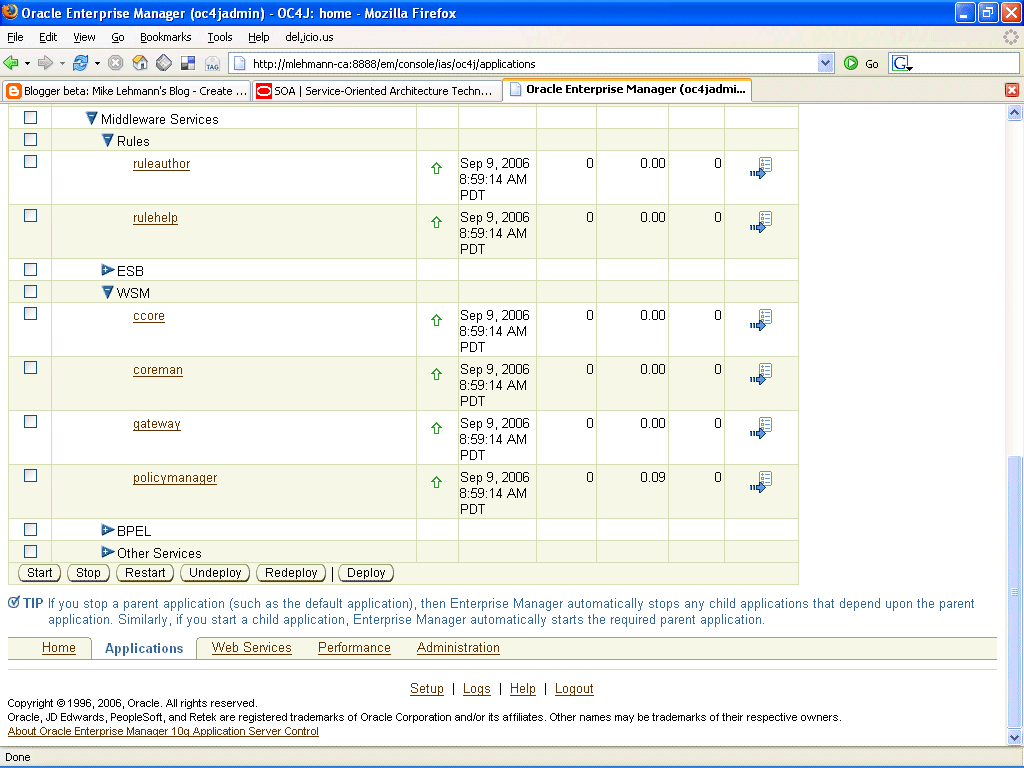Open application-defined MBeans icon for policymanager
The width and height of the screenshot is (1024, 768).
tap(761, 483)
